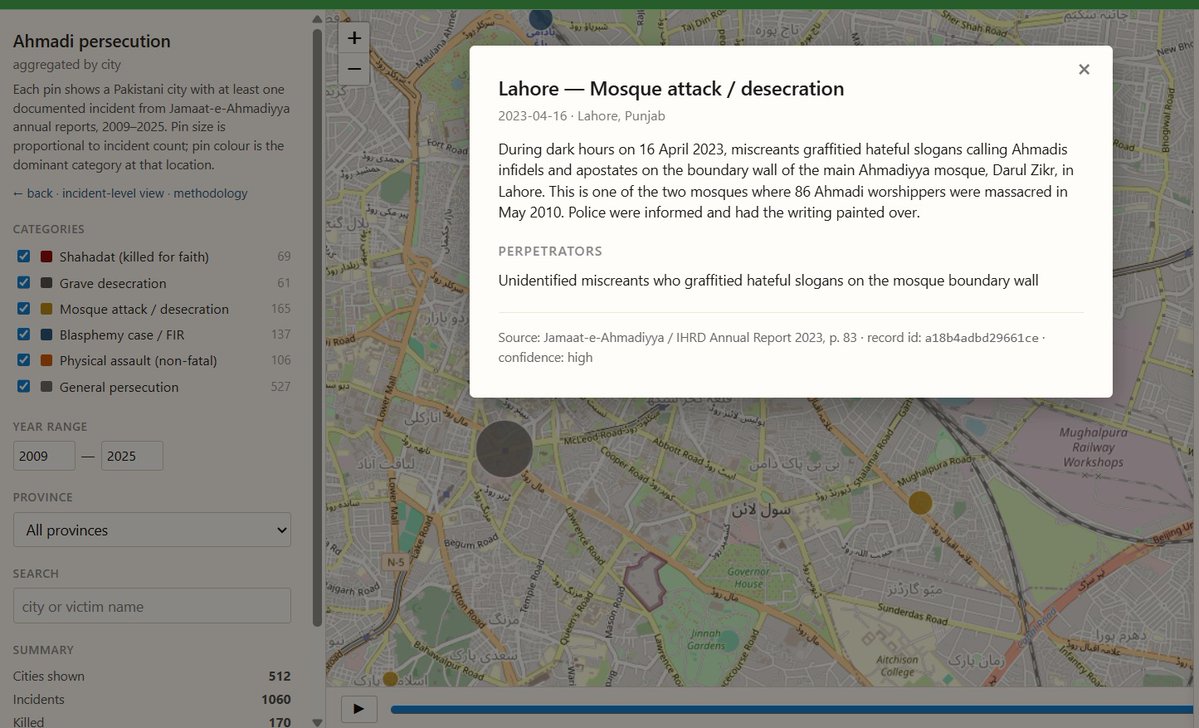Click the date line 2023-04-16 · Lahore, Punjab
The width and height of the screenshot is (1199, 728).
pos(581,116)
